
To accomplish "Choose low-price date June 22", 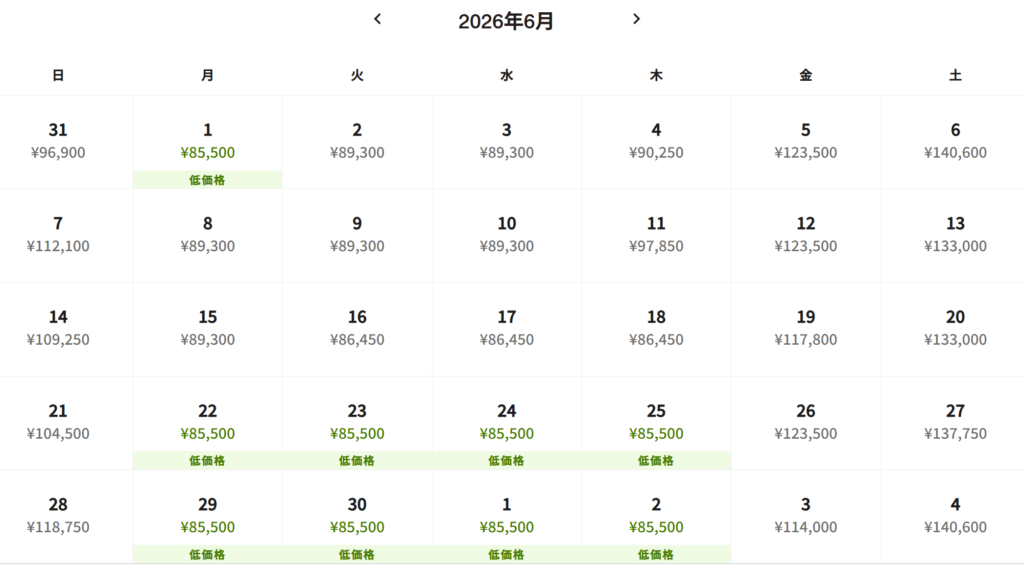I will coord(207,423).
